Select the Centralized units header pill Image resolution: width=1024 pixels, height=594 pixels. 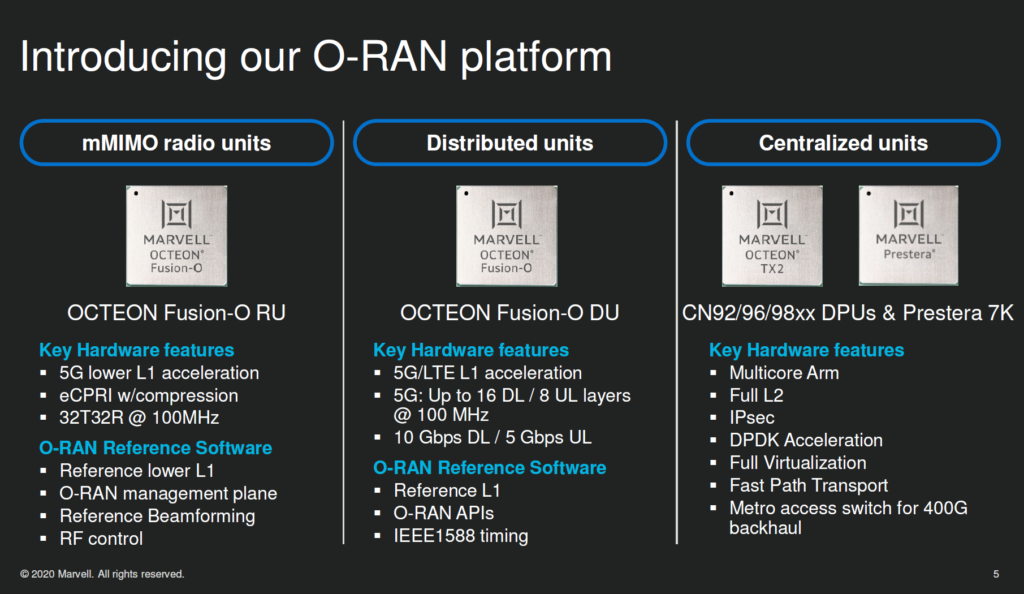pyautogui.click(x=842, y=143)
